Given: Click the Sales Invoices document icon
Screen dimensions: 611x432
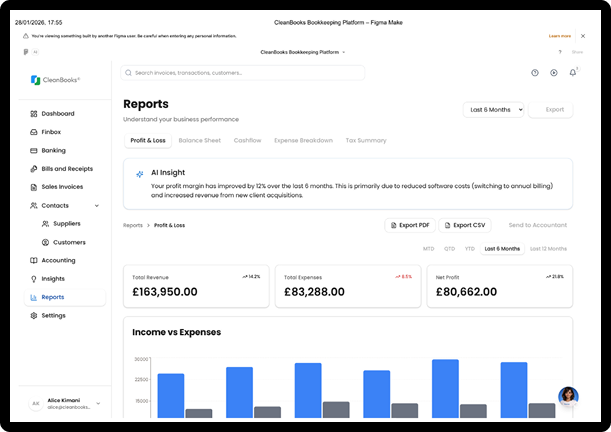Looking at the screenshot, I should pos(33,186).
